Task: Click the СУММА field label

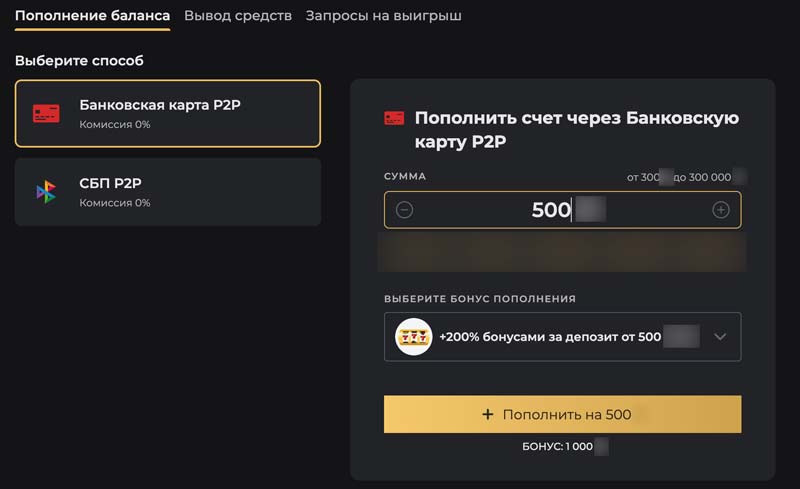Action: pos(405,176)
